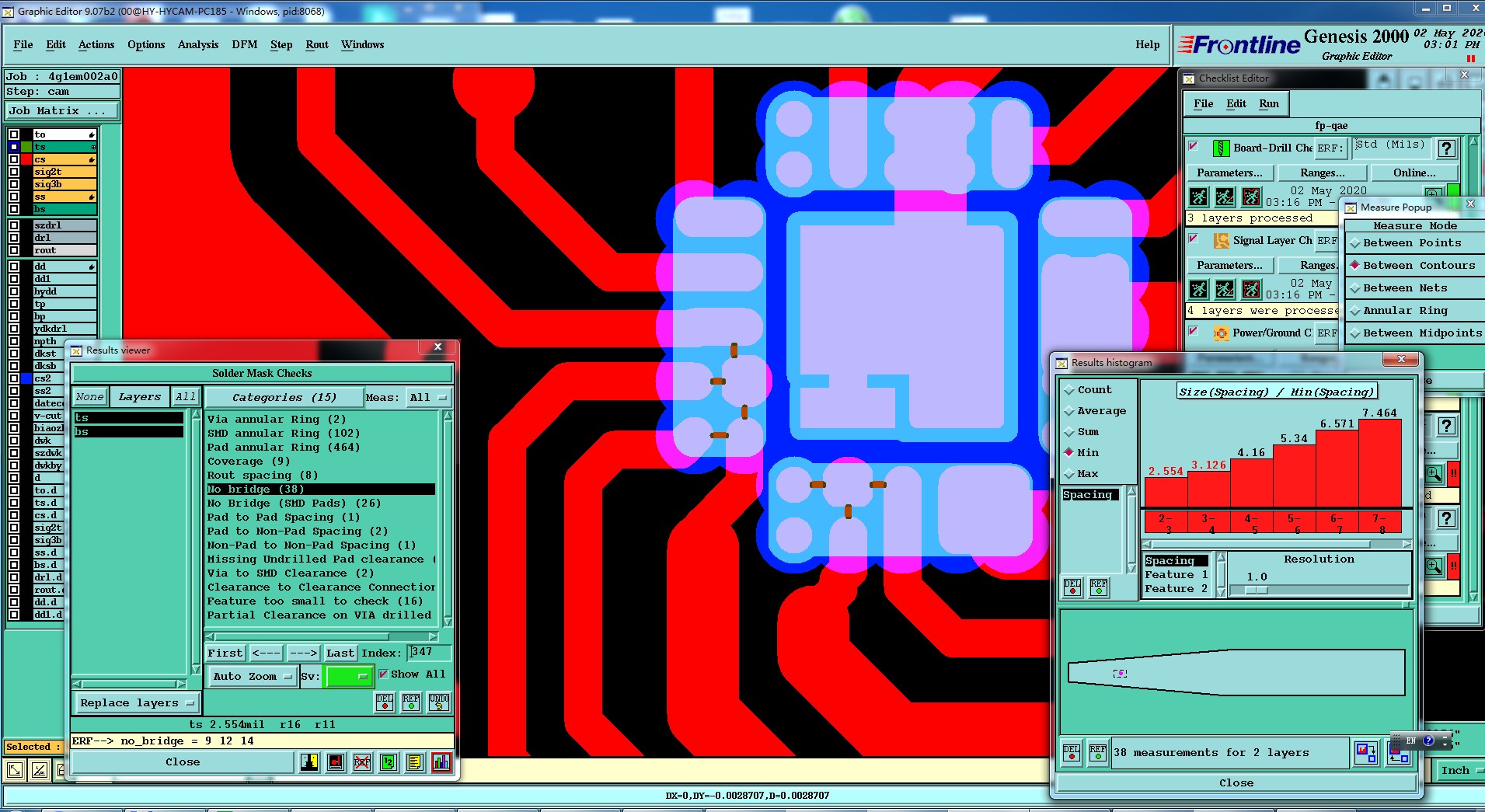This screenshot has height=812, width=1485.
Task: Open Auto Zoom dropdown in Results viewer
Action: coord(253,676)
